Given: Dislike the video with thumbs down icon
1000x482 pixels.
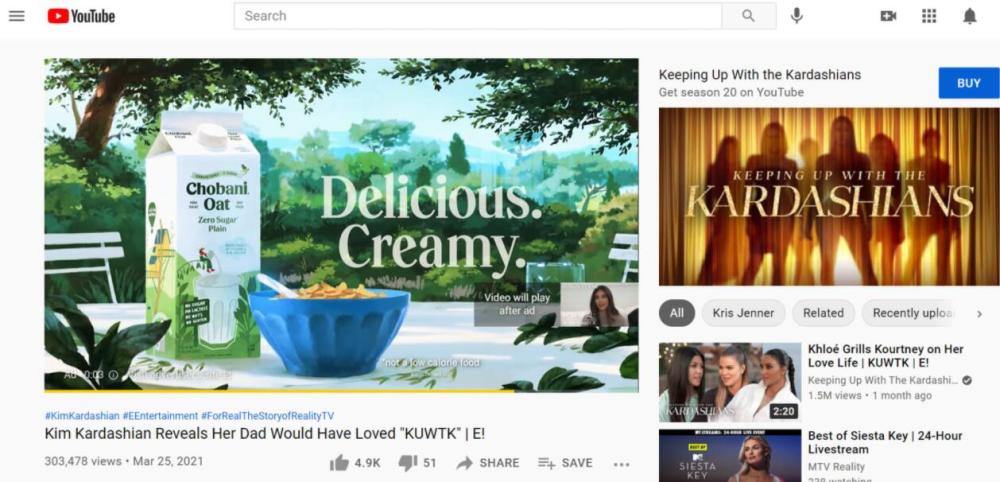Looking at the screenshot, I should [408, 463].
